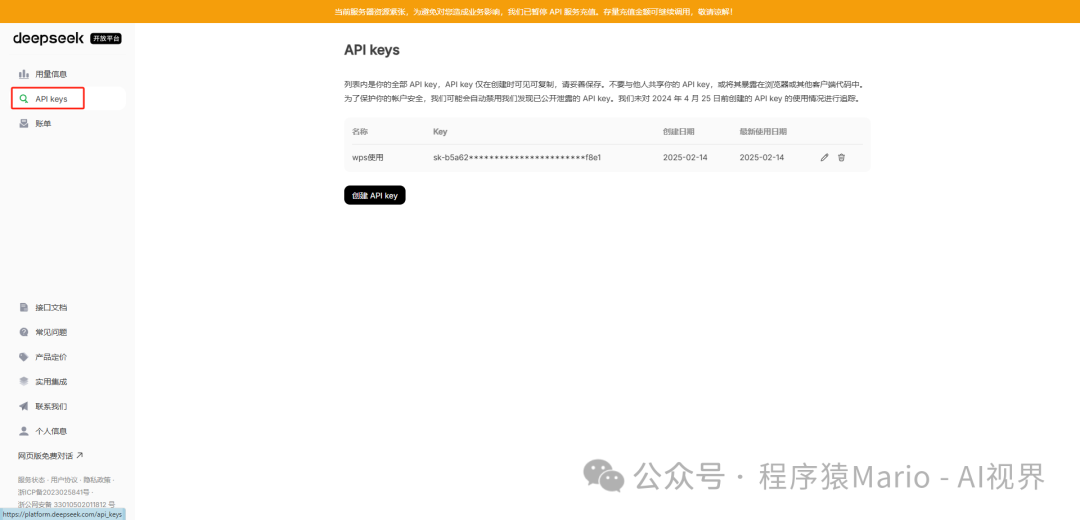Click the 最新使用日期 value 2025-02-14
Screen dimensions: 1080x520
pyautogui.click(x=762, y=158)
